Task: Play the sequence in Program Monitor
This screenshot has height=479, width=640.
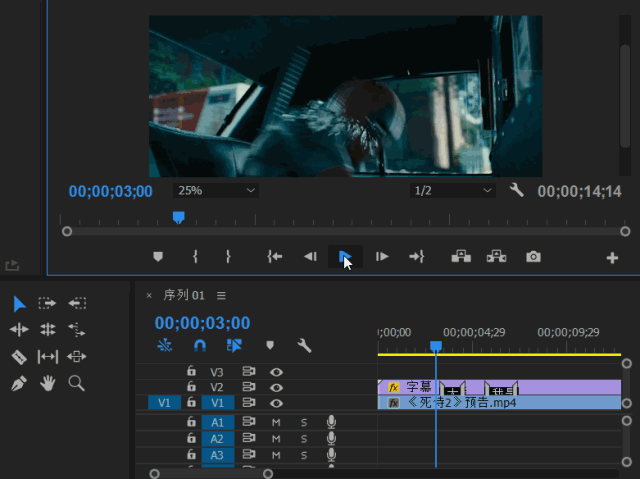Action: 345,257
